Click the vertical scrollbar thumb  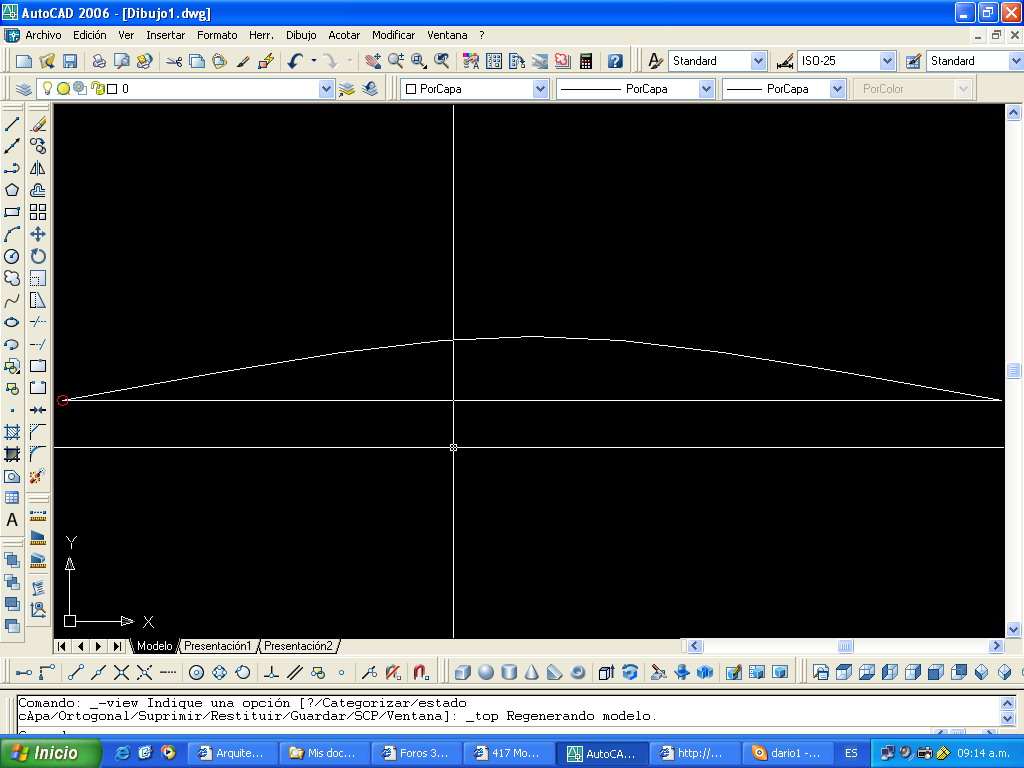(x=1013, y=370)
